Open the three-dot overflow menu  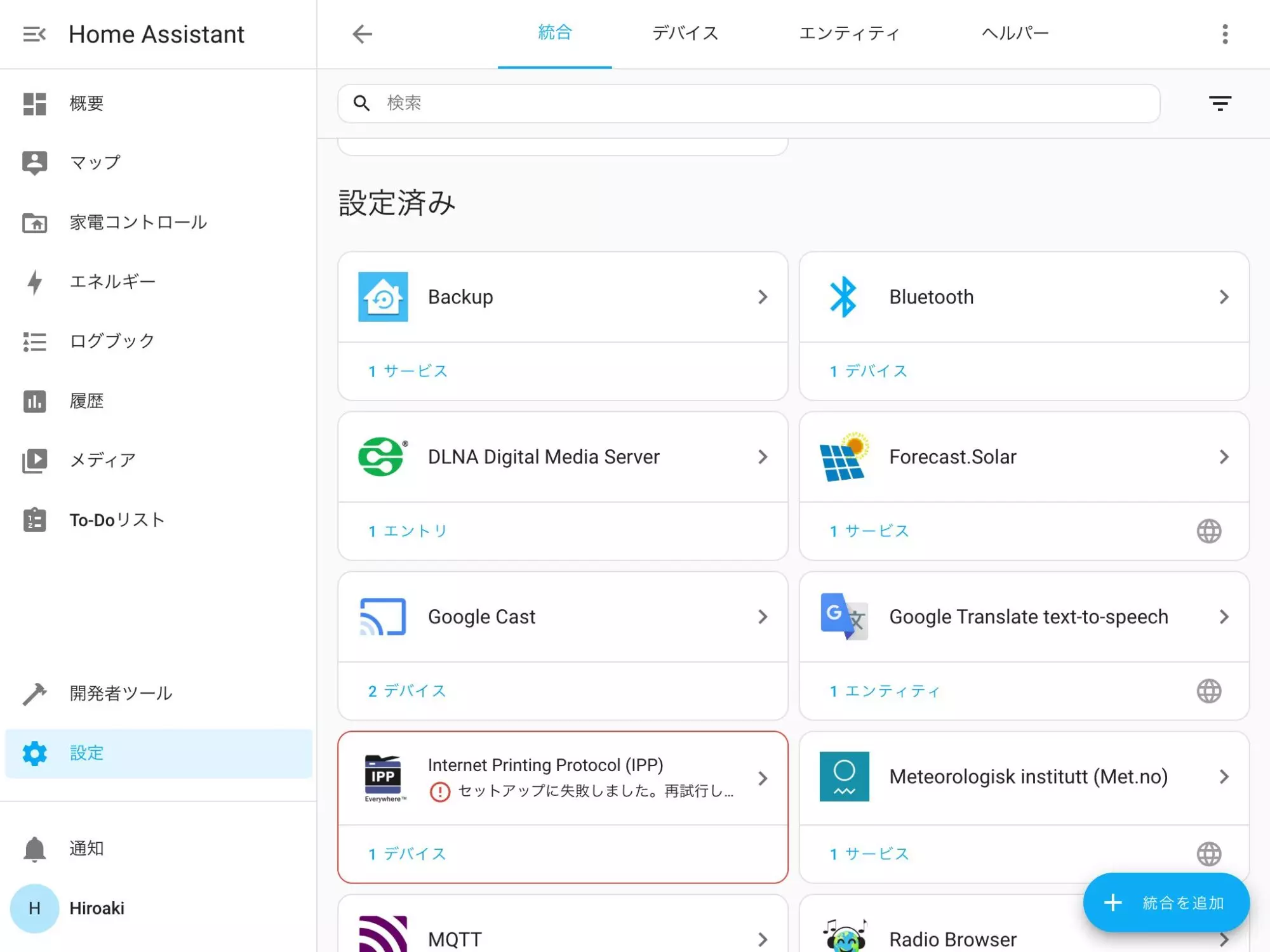[1225, 34]
